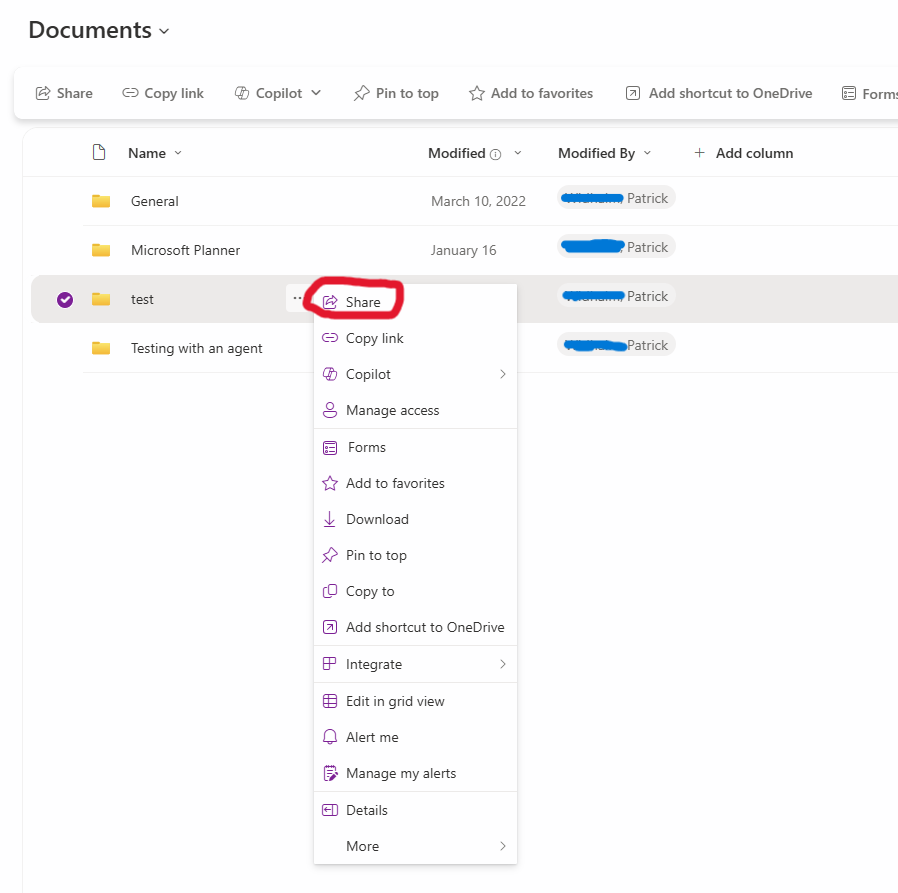Click the Forms icon in context menu
This screenshot has height=893, width=898.
pyautogui.click(x=330, y=447)
